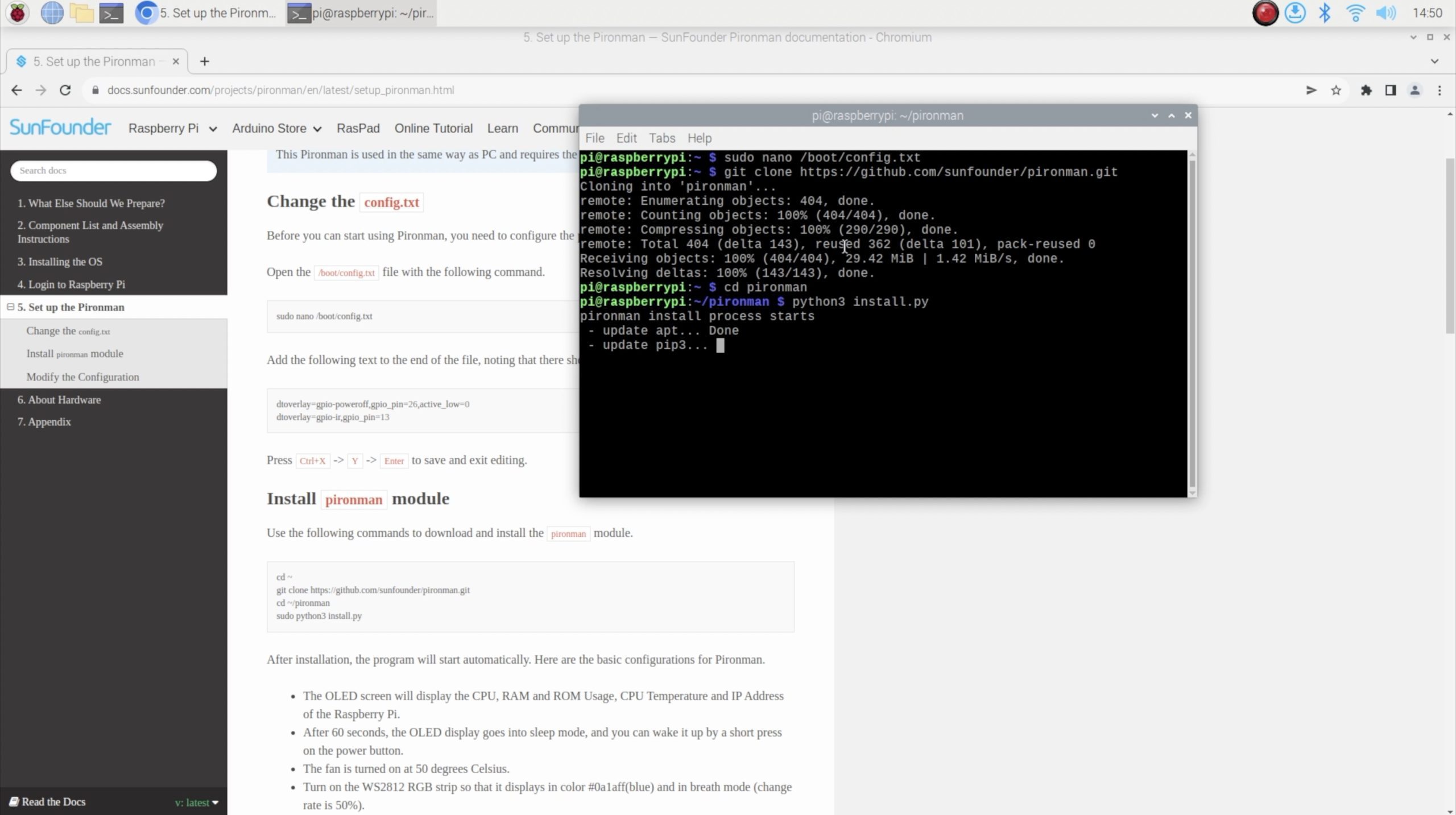Open 'Modify the Configuration' sidebar link
The height and width of the screenshot is (815, 1456).
(x=82, y=377)
